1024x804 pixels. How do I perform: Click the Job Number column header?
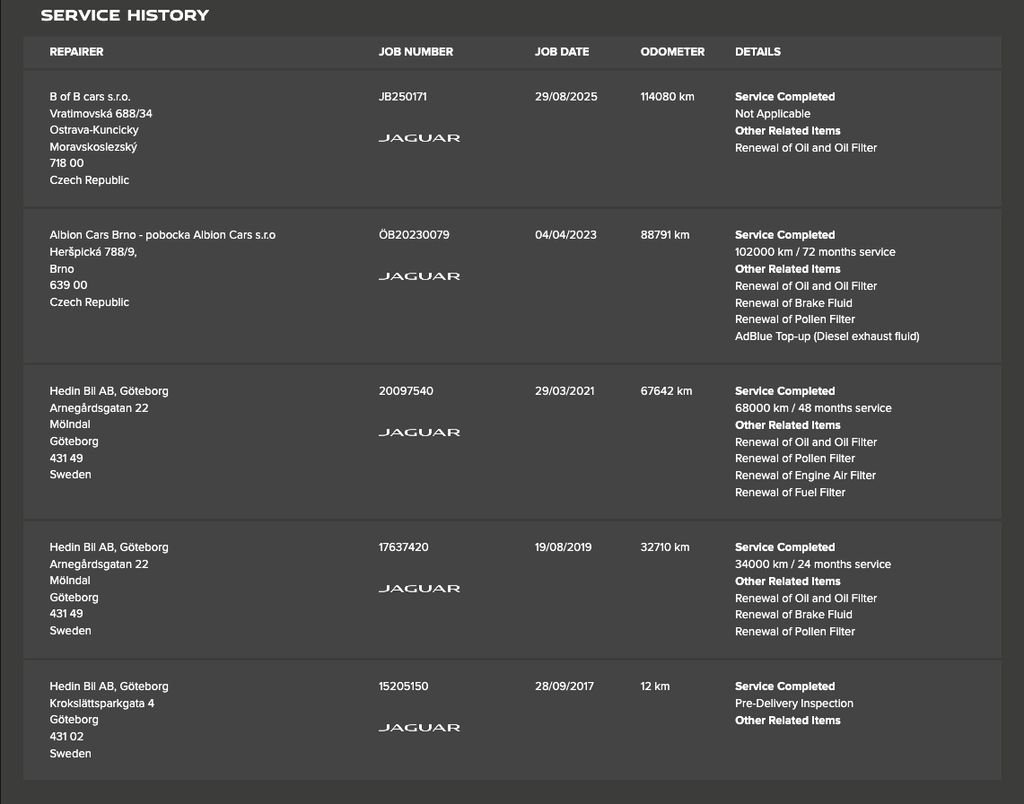[415, 52]
